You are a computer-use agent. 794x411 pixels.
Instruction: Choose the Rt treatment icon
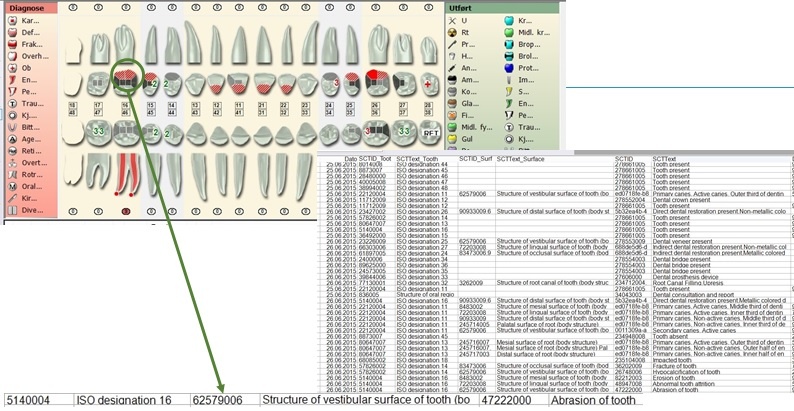pyautogui.click(x=453, y=32)
